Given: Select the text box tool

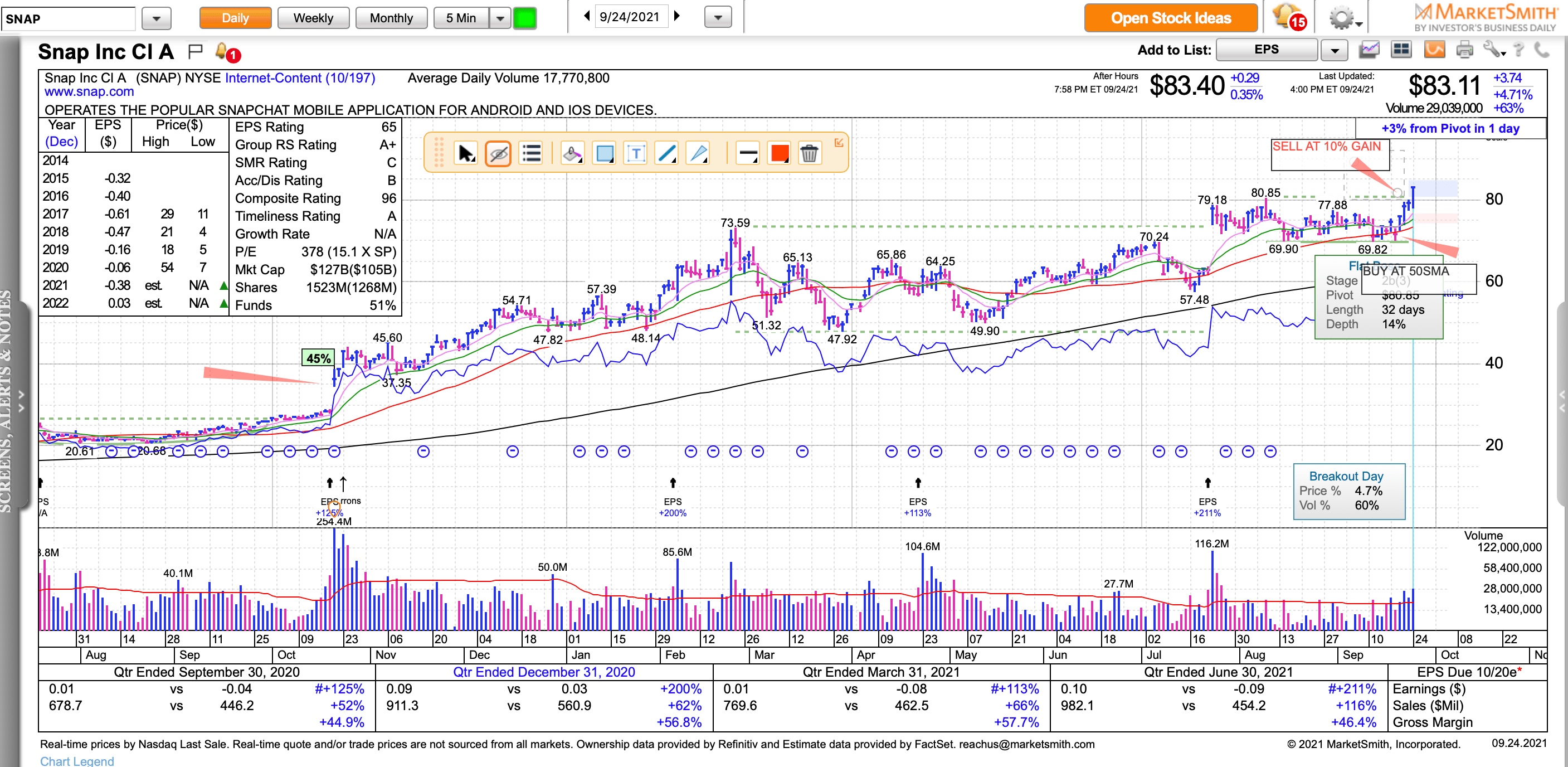Looking at the screenshot, I should pyautogui.click(x=635, y=153).
